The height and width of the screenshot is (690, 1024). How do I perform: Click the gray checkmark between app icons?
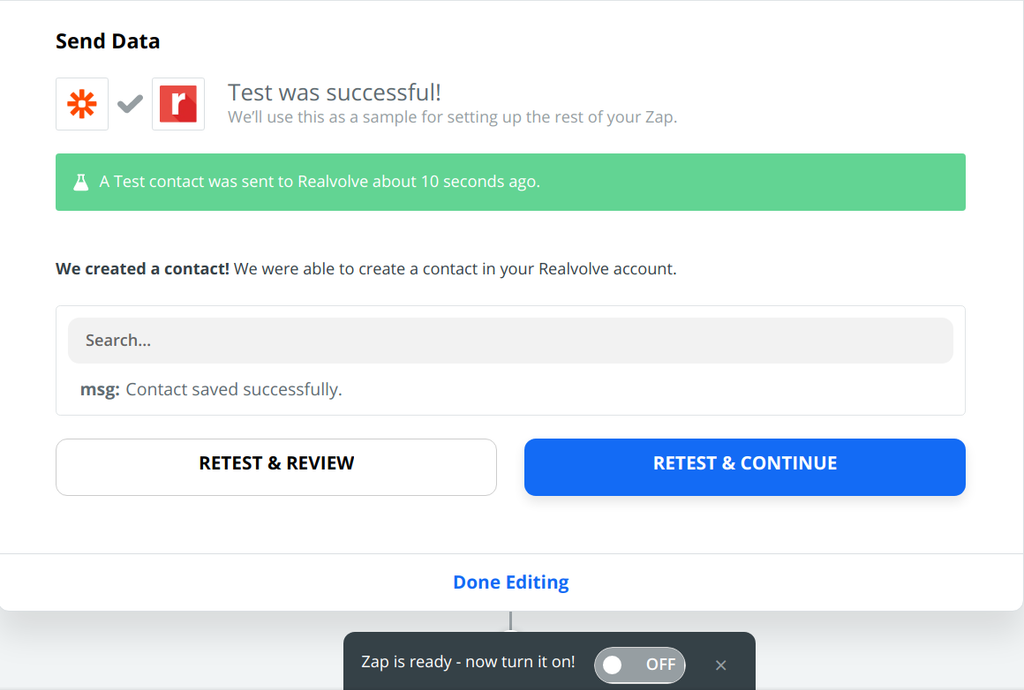coord(130,103)
